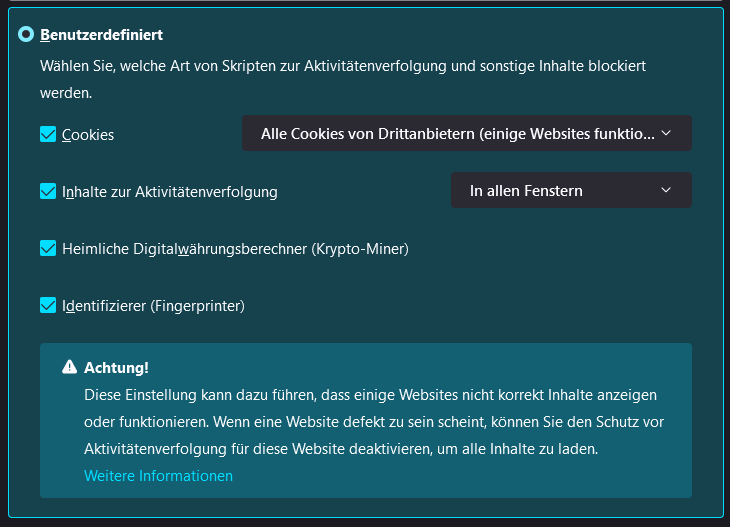Toggle Inhalte zur Aktivitätenverfolgung checkbox

(x=48, y=191)
